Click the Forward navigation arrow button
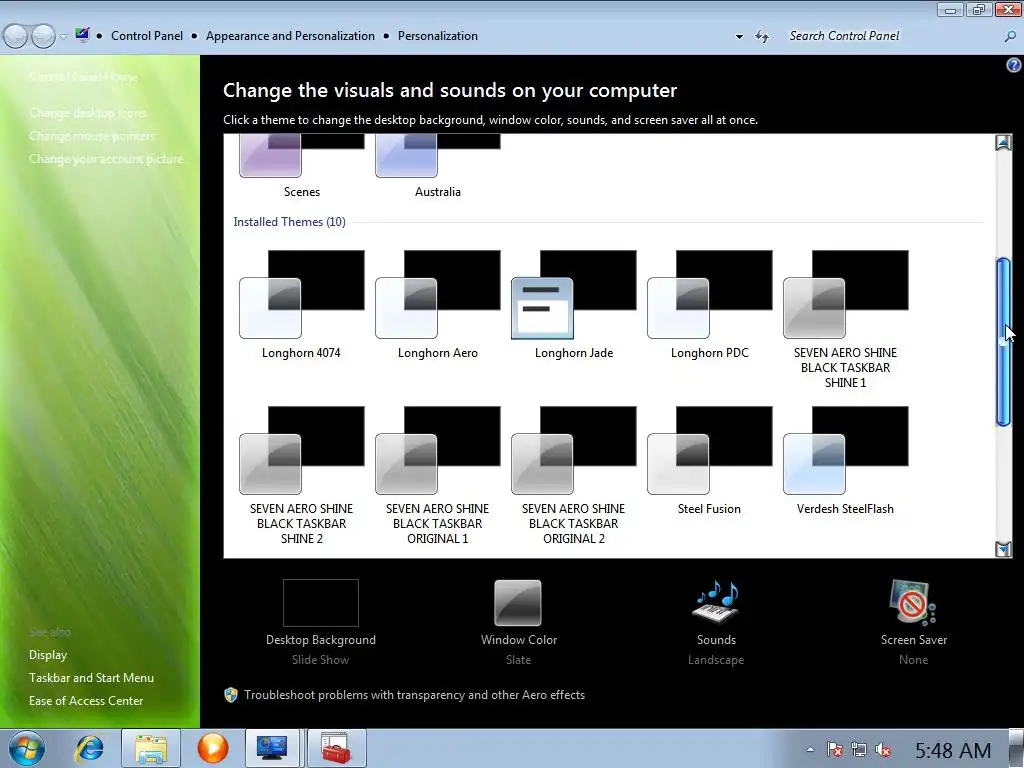 [x=43, y=36]
